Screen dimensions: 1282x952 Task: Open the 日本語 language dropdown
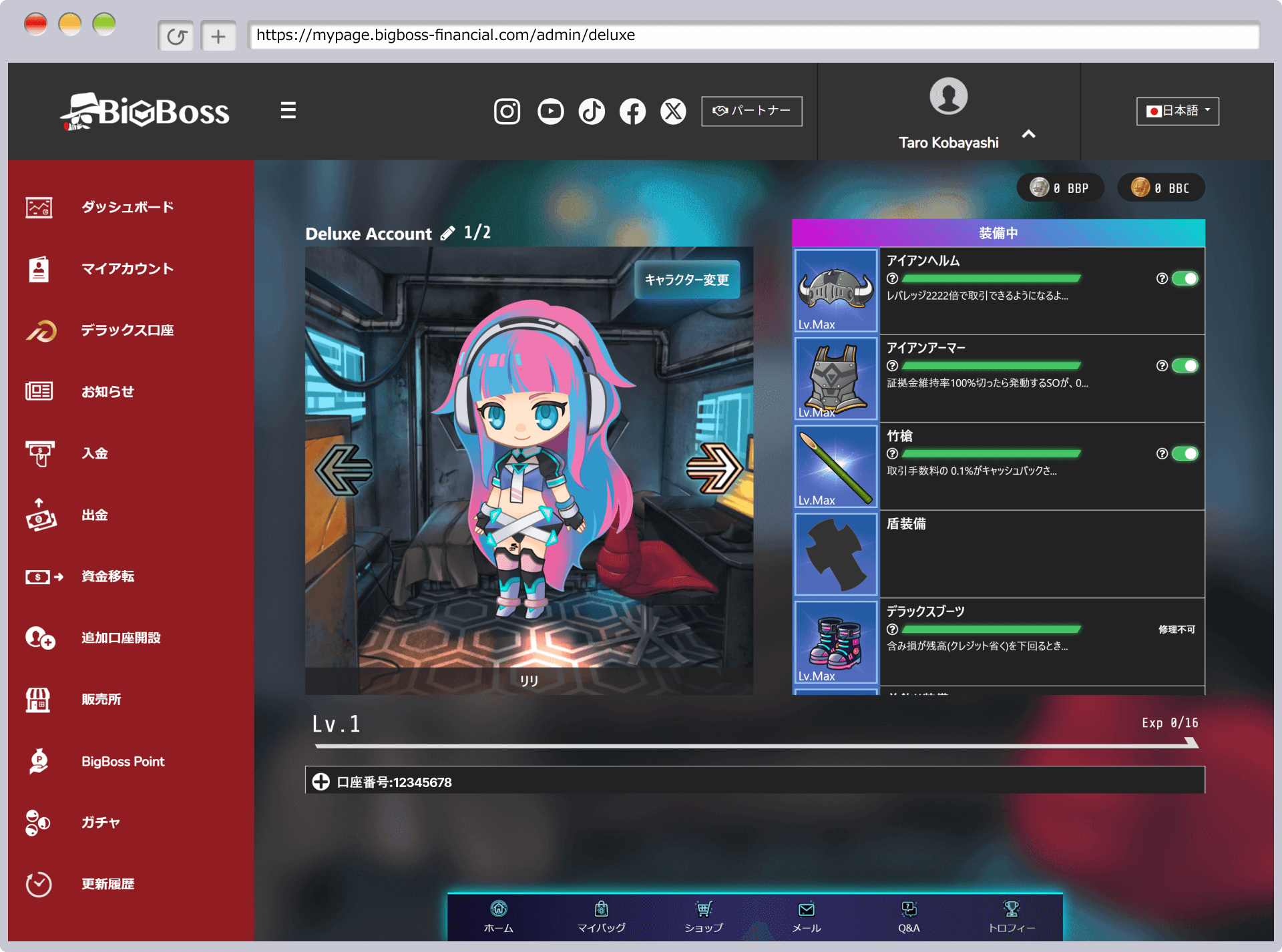click(x=1177, y=111)
